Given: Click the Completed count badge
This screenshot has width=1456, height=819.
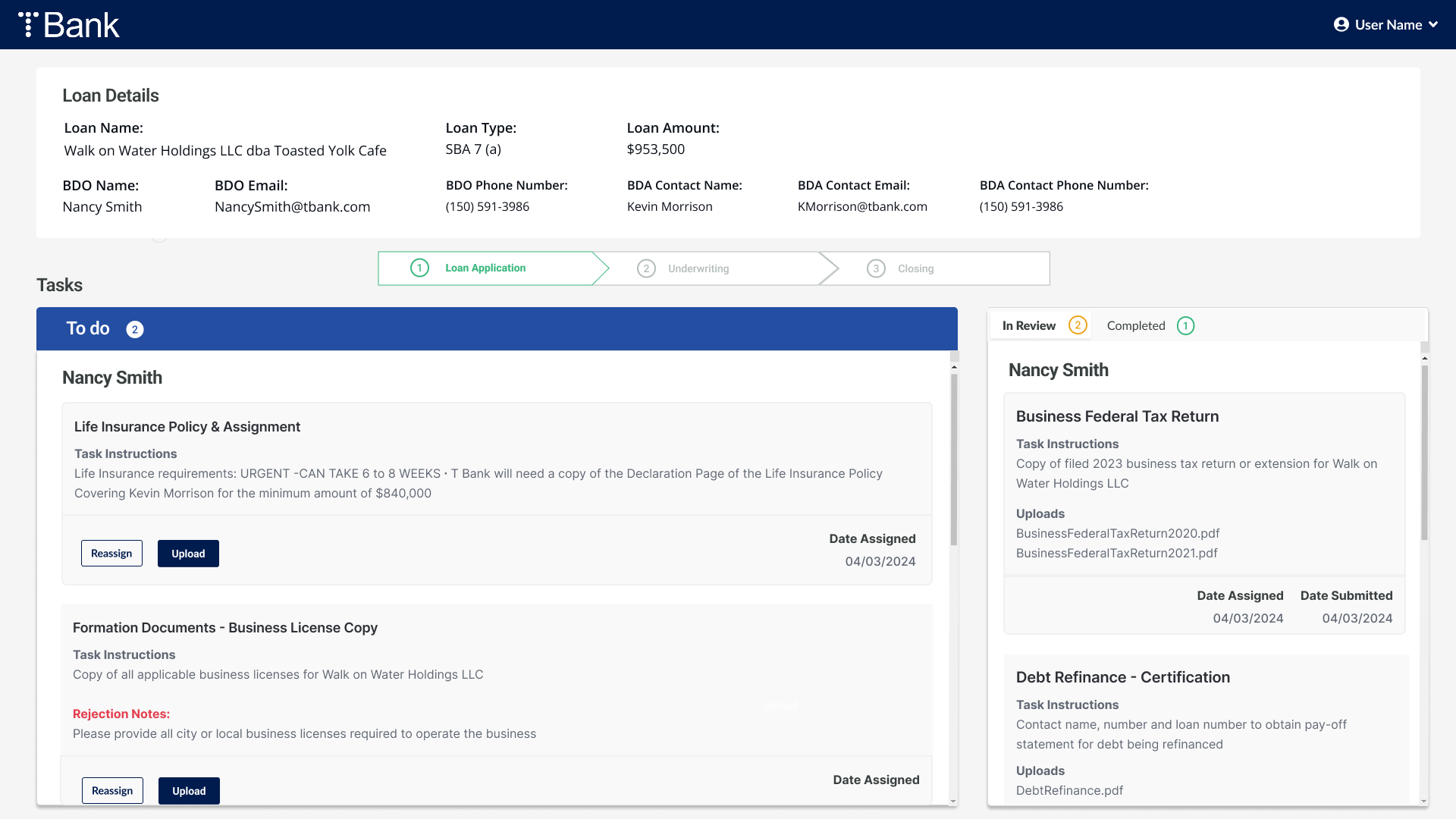Looking at the screenshot, I should point(1185,326).
